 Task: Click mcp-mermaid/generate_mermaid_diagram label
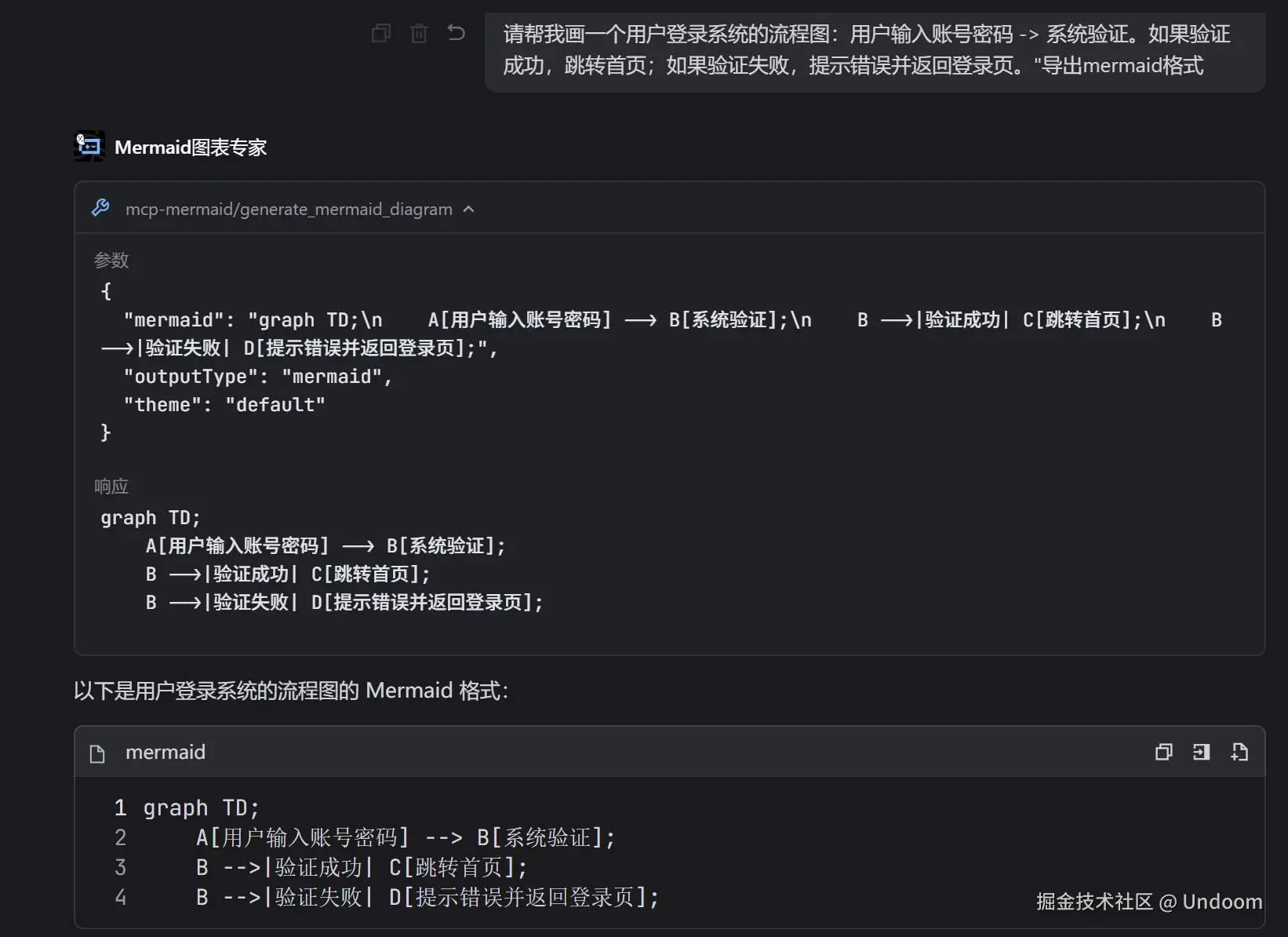tap(289, 209)
